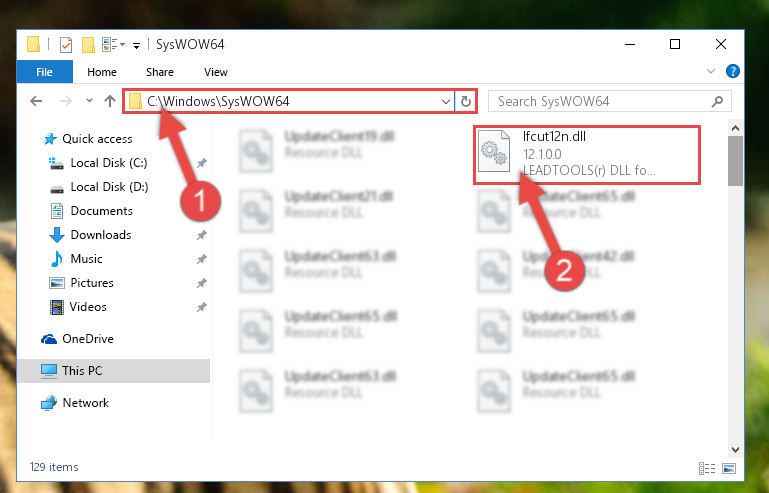Open the File menu
This screenshot has height=493, width=769.
point(45,72)
